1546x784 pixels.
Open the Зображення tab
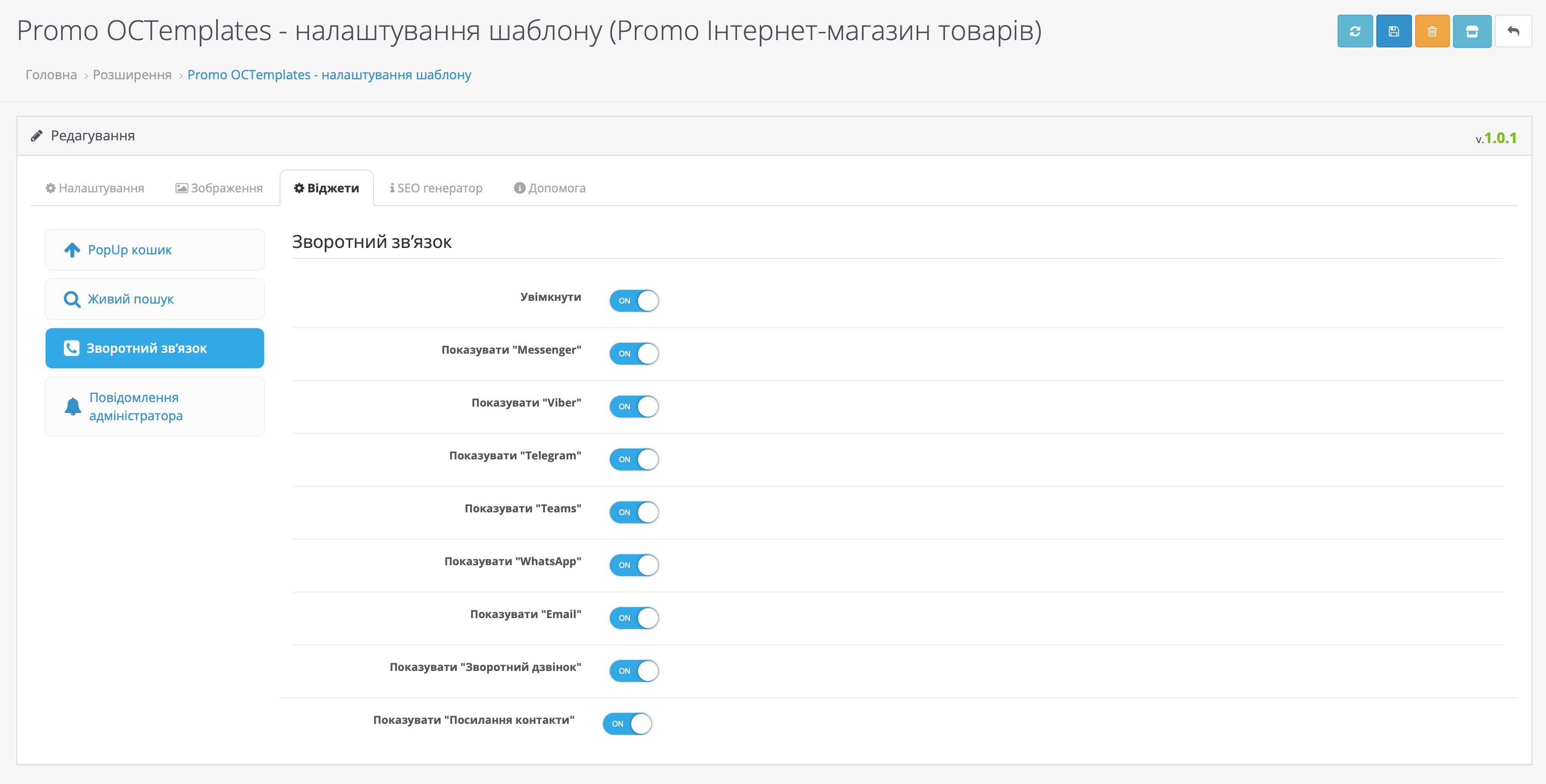click(219, 188)
